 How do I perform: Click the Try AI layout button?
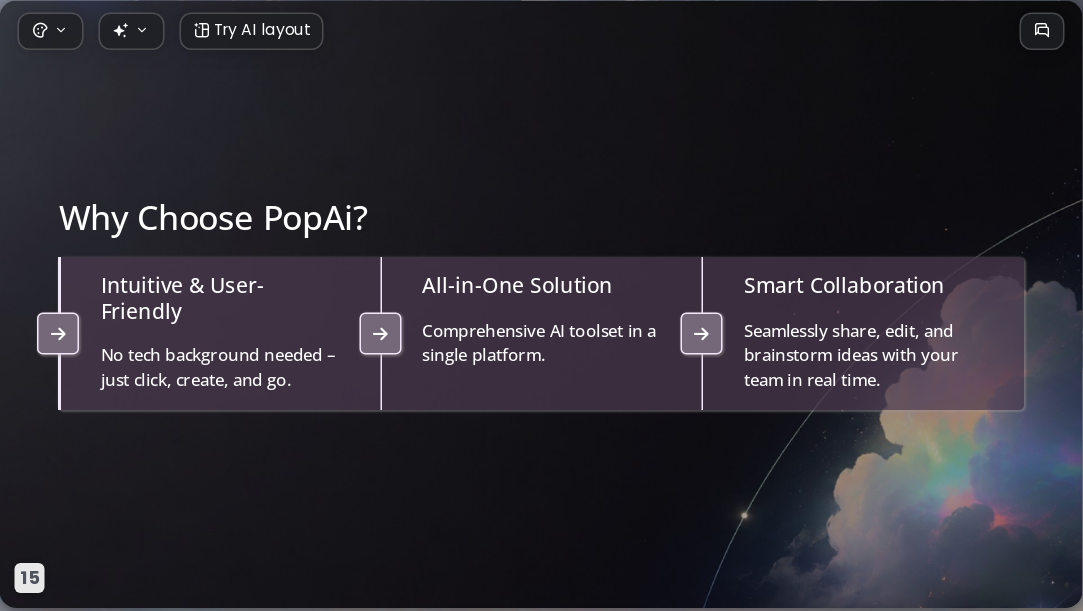tap(251, 31)
